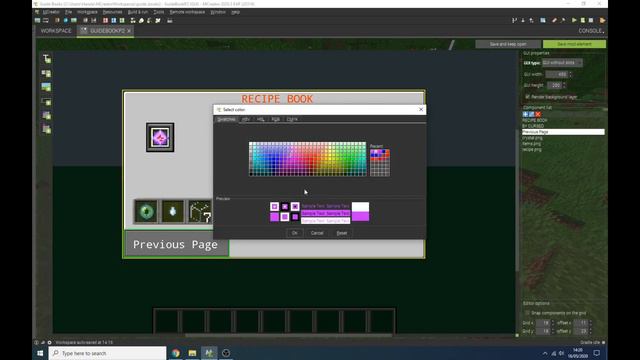Click the add button tool in left sidebar
Viewport: 640px width, 360px height.
(x=47, y=102)
